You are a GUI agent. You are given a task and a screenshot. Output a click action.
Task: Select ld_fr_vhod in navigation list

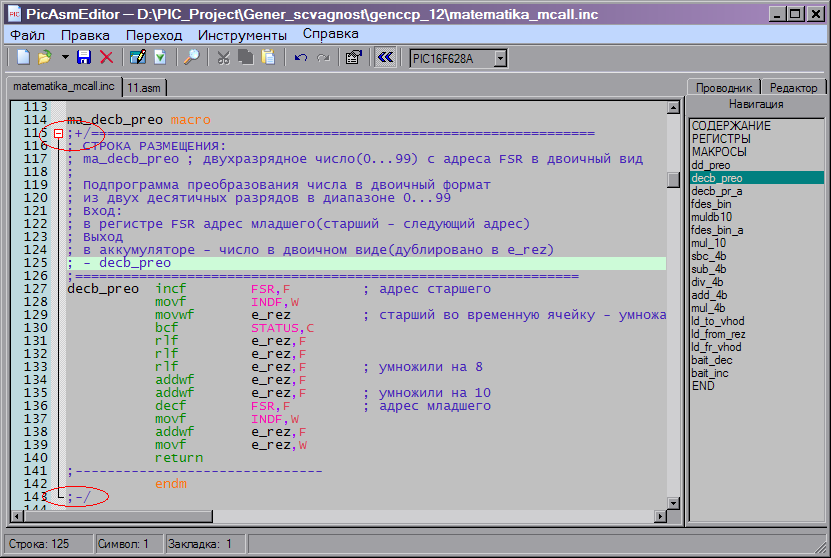[x=756, y=347]
